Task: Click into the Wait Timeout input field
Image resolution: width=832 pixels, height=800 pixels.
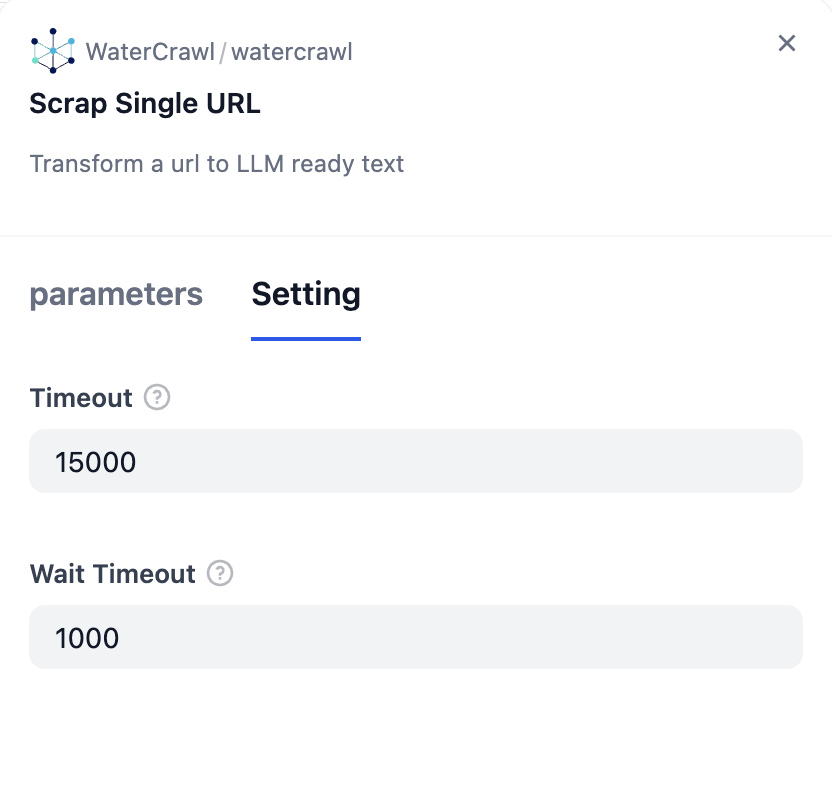Action: [x=415, y=637]
